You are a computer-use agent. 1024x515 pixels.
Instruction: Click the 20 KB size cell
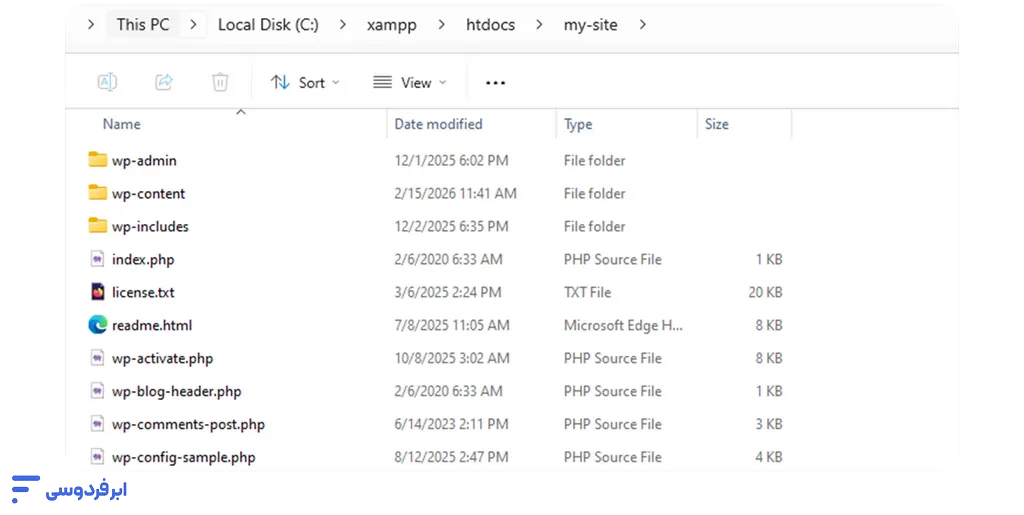(765, 292)
